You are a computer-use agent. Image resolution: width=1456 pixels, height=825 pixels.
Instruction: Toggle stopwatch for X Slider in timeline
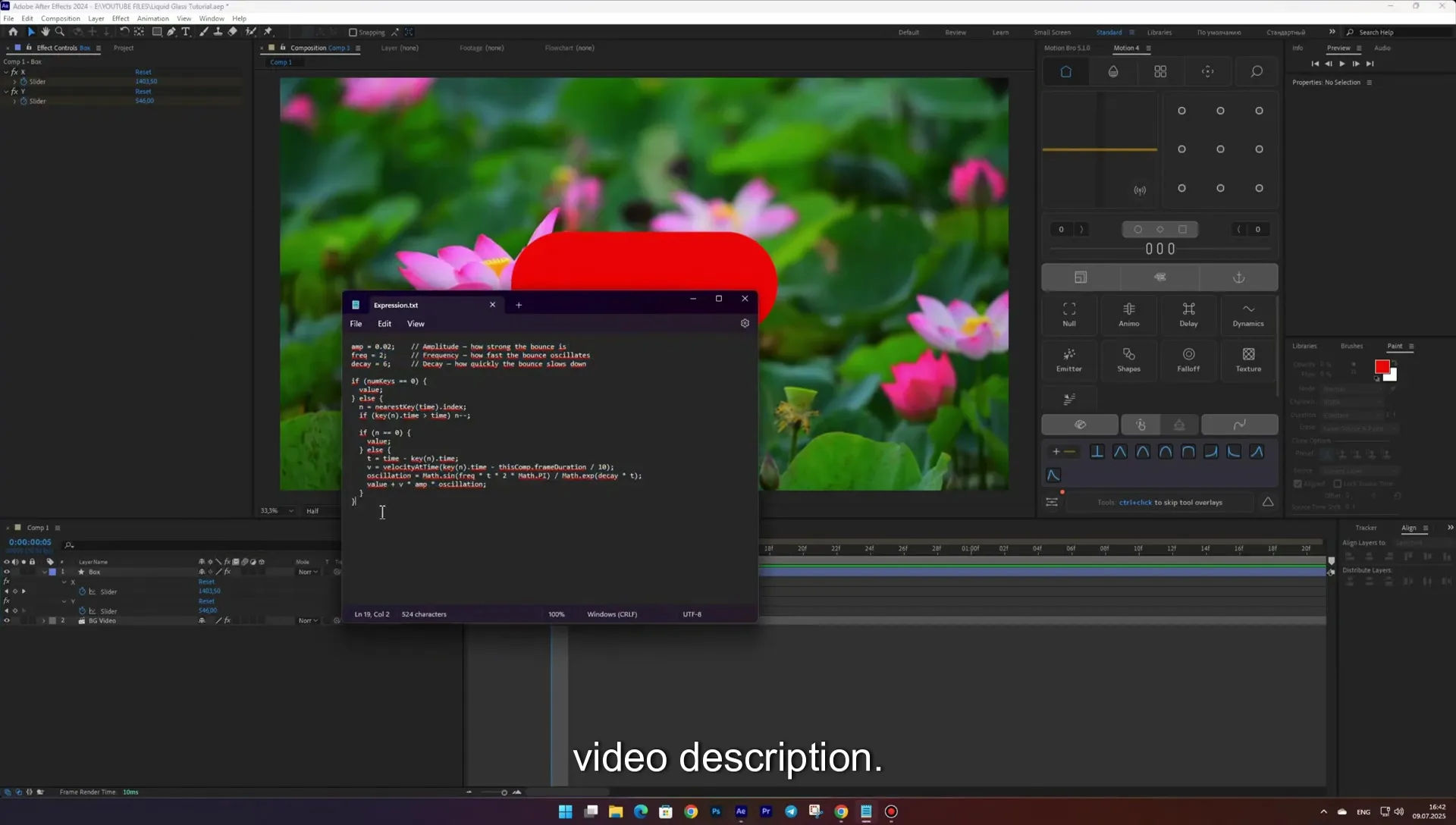click(82, 591)
